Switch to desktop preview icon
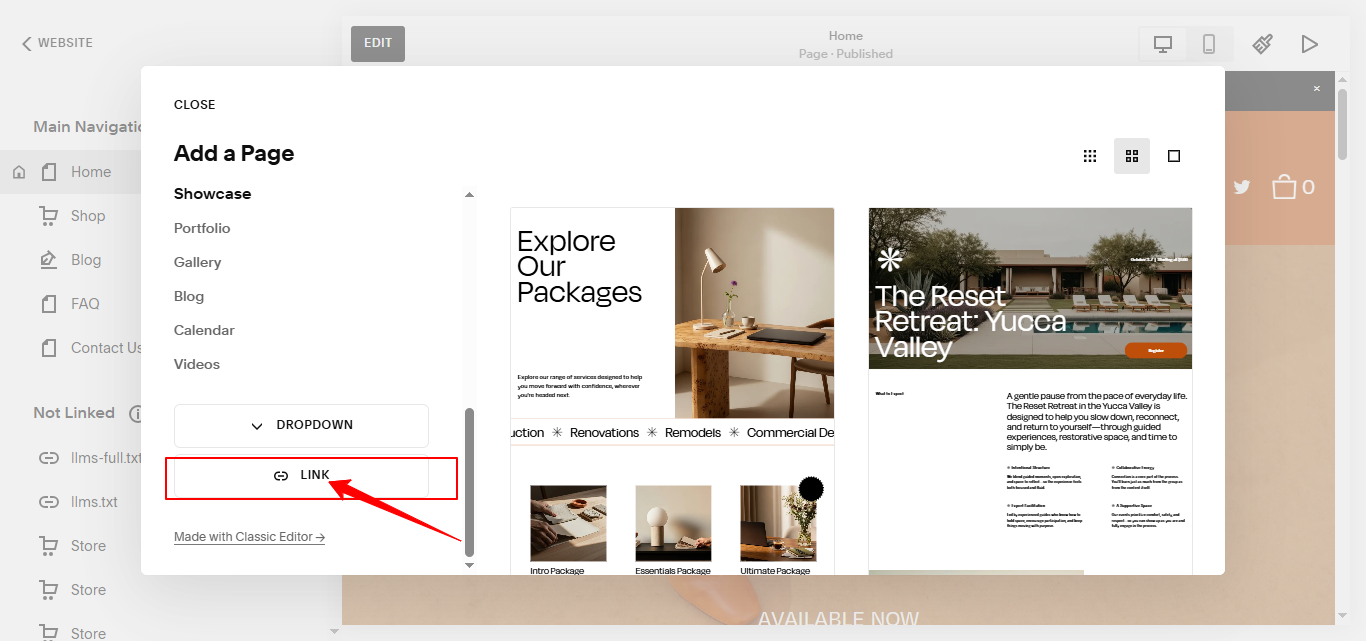This screenshot has width=1366, height=641. 1163,44
